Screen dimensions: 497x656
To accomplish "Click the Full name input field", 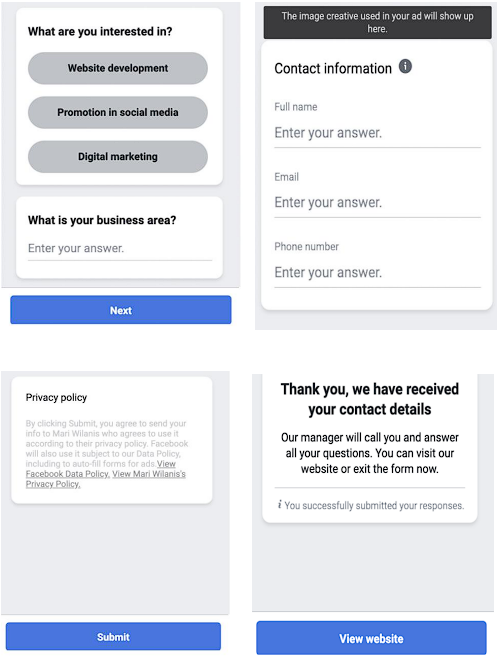I will pyautogui.click(x=377, y=133).
